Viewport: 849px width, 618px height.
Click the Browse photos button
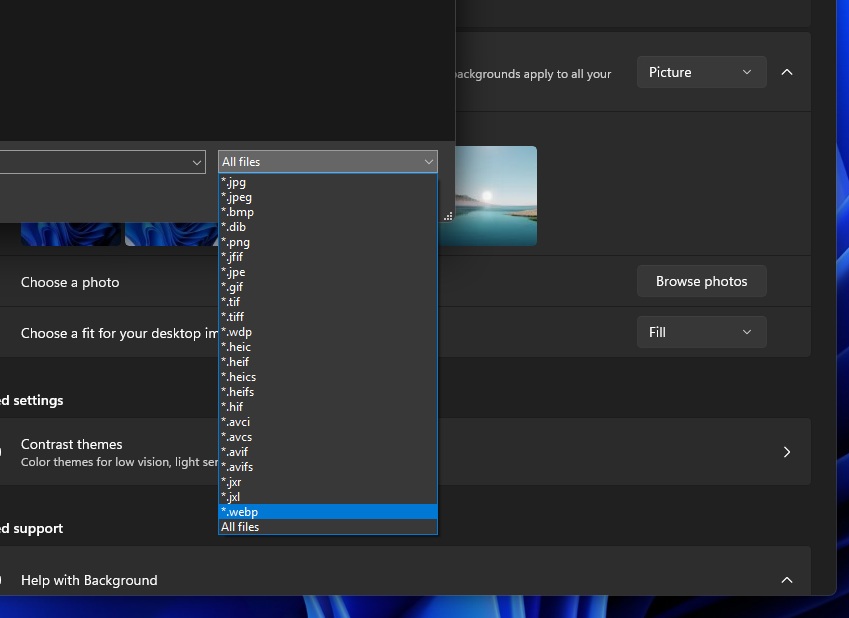pyautogui.click(x=701, y=281)
